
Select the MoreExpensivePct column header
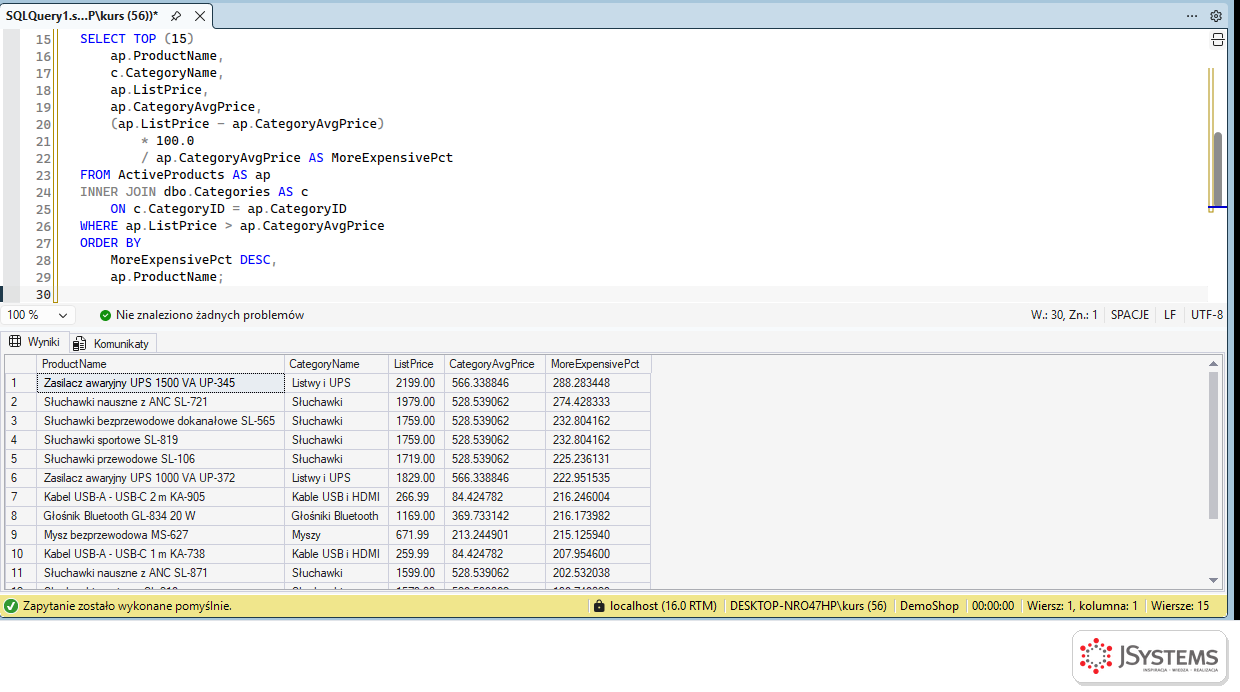click(598, 364)
